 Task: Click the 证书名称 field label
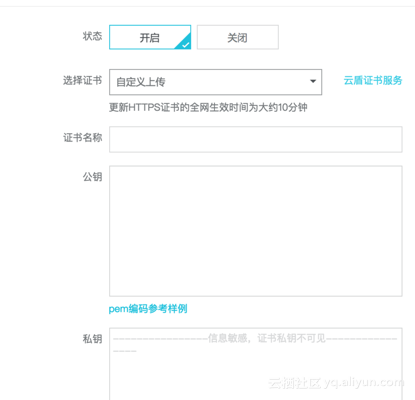[83, 138]
